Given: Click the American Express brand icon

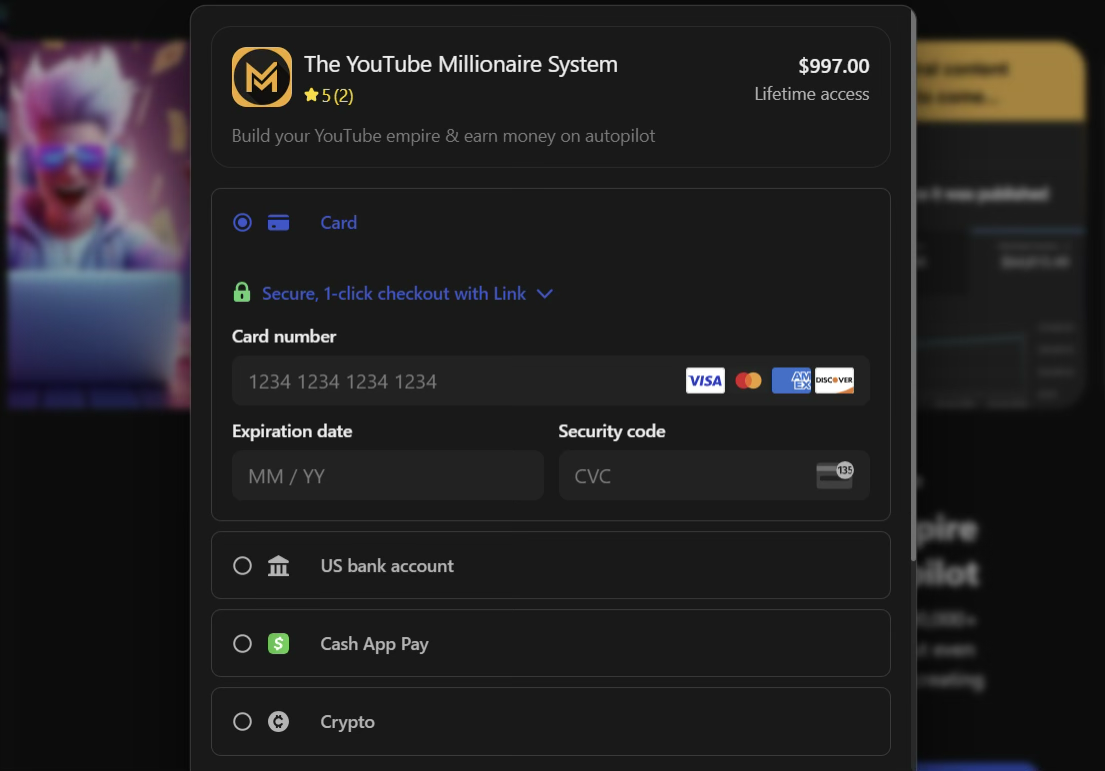Looking at the screenshot, I should pyautogui.click(x=791, y=381).
